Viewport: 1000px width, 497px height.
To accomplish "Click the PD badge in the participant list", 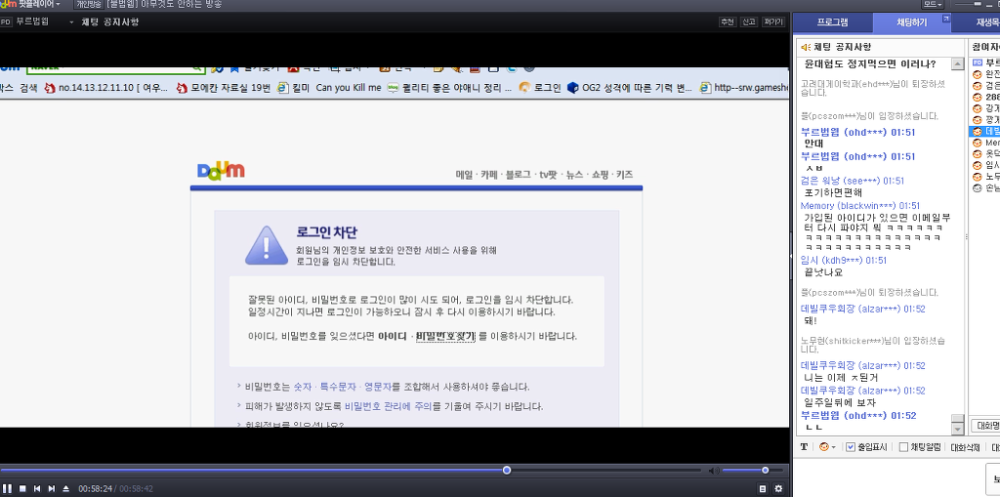I will pos(976,63).
